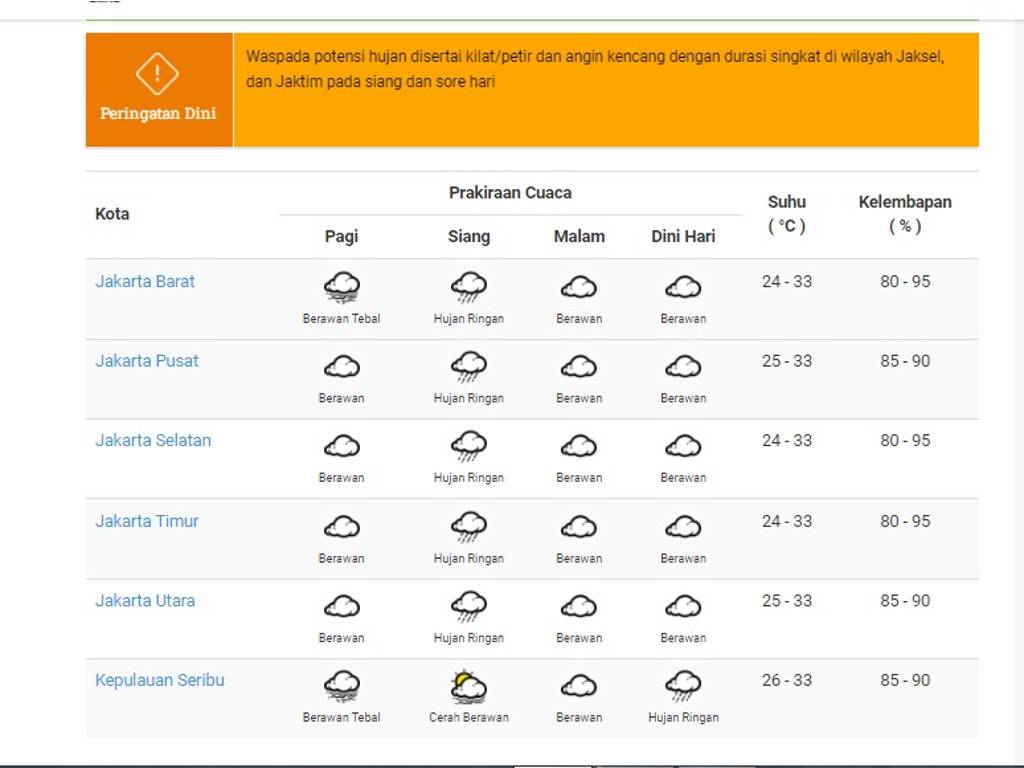Open the Jakarta Pusat link
1024x768 pixels.
147,361
